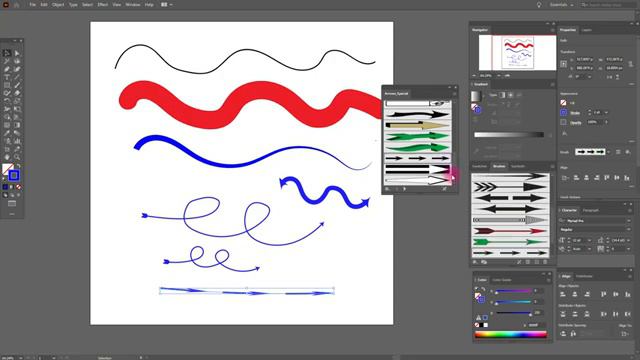The width and height of the screenshot is (640, 360).
Task: Click the blue Stroke box in toolbox
Action: [x=14, y=176]
